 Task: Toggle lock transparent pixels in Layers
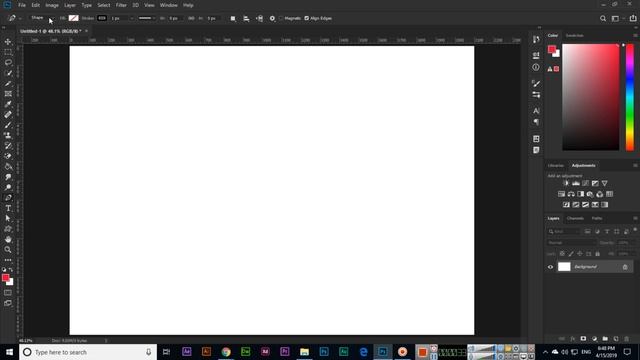coord(562,254)
